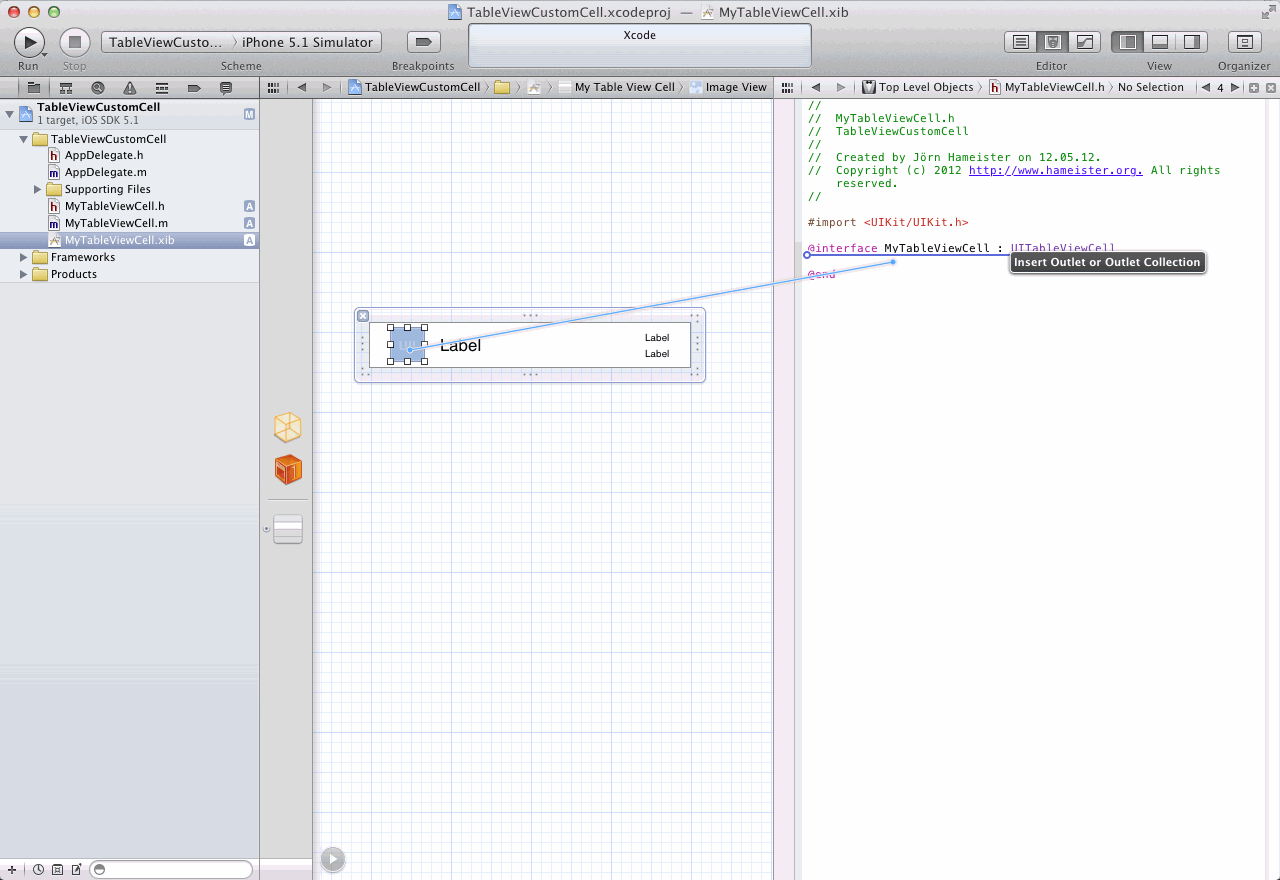
Task: Select My Table View Cell object in dock
Action: coord(288,530)
